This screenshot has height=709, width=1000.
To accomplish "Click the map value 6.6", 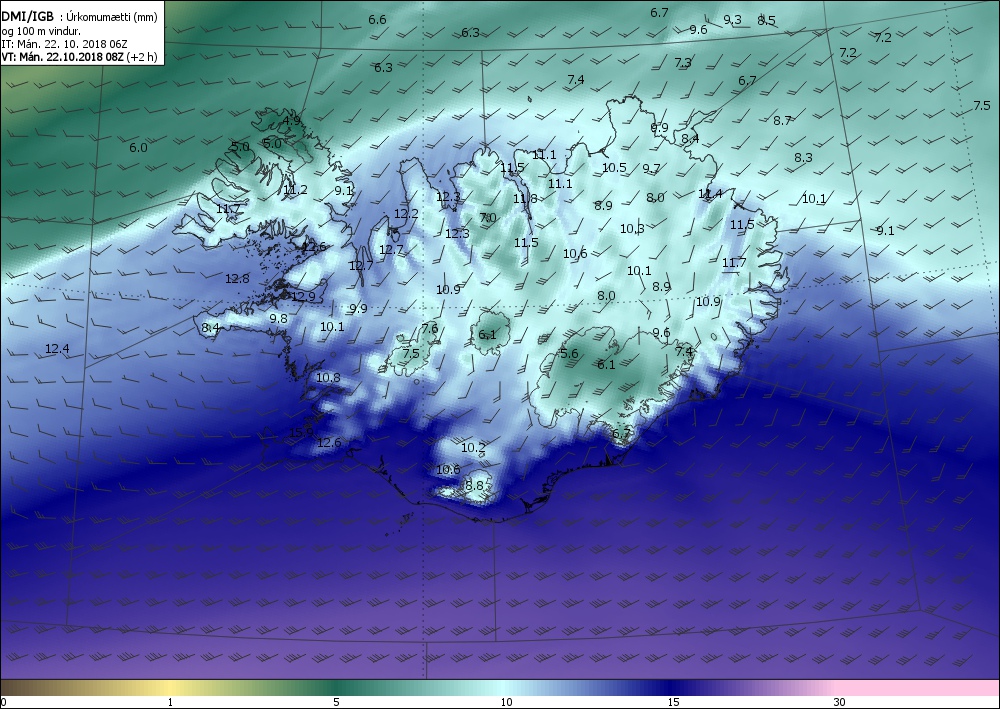I will coord(377,20).
